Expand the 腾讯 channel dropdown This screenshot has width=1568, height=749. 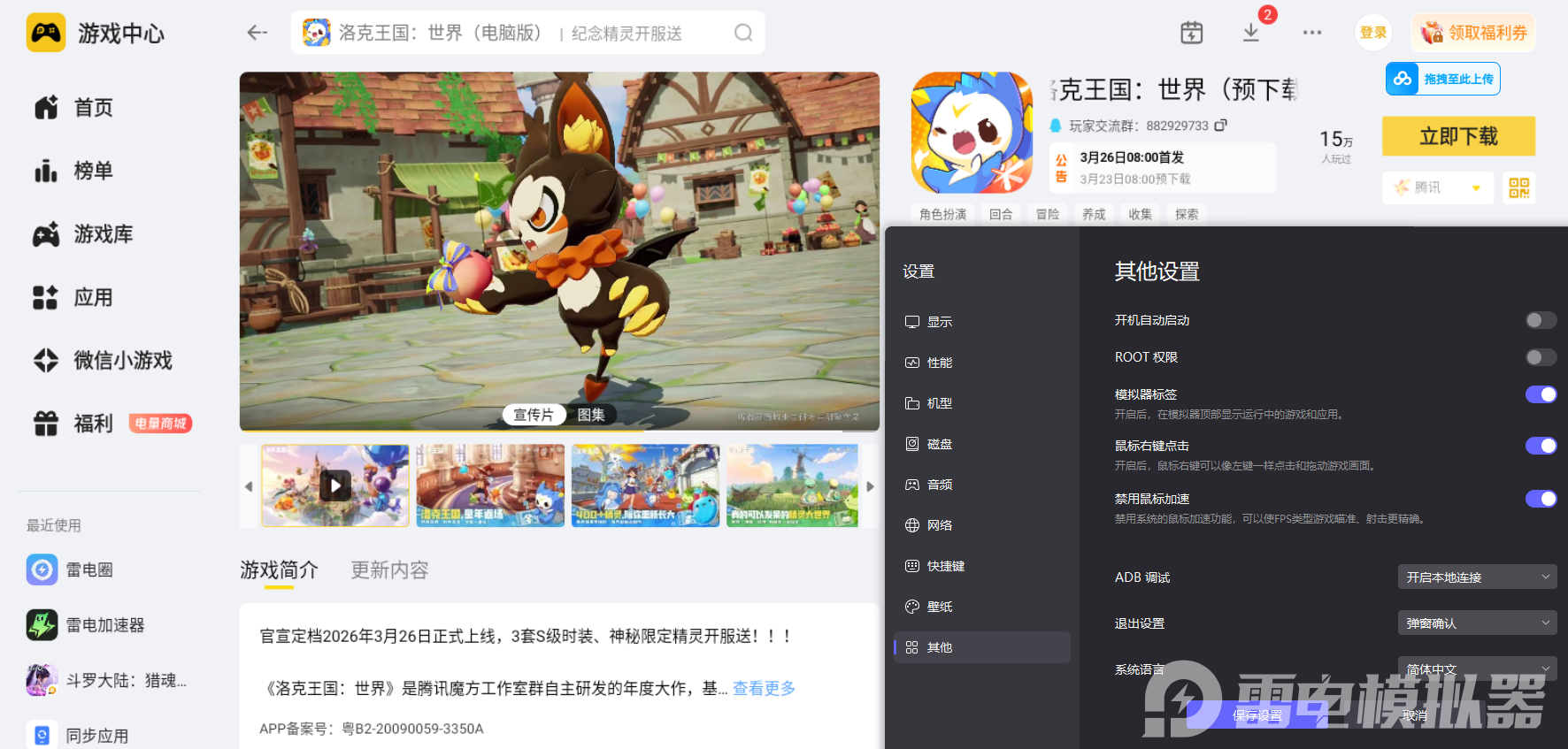click(x=1438, y=187)
